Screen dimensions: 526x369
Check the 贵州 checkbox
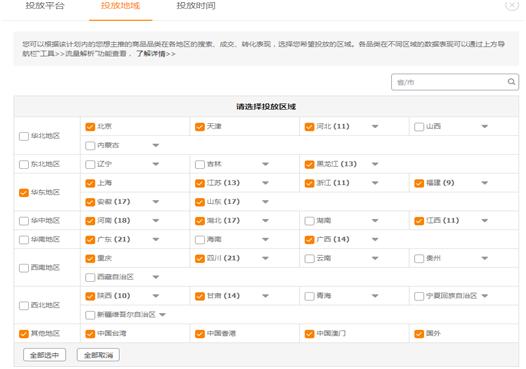(419, 259)
